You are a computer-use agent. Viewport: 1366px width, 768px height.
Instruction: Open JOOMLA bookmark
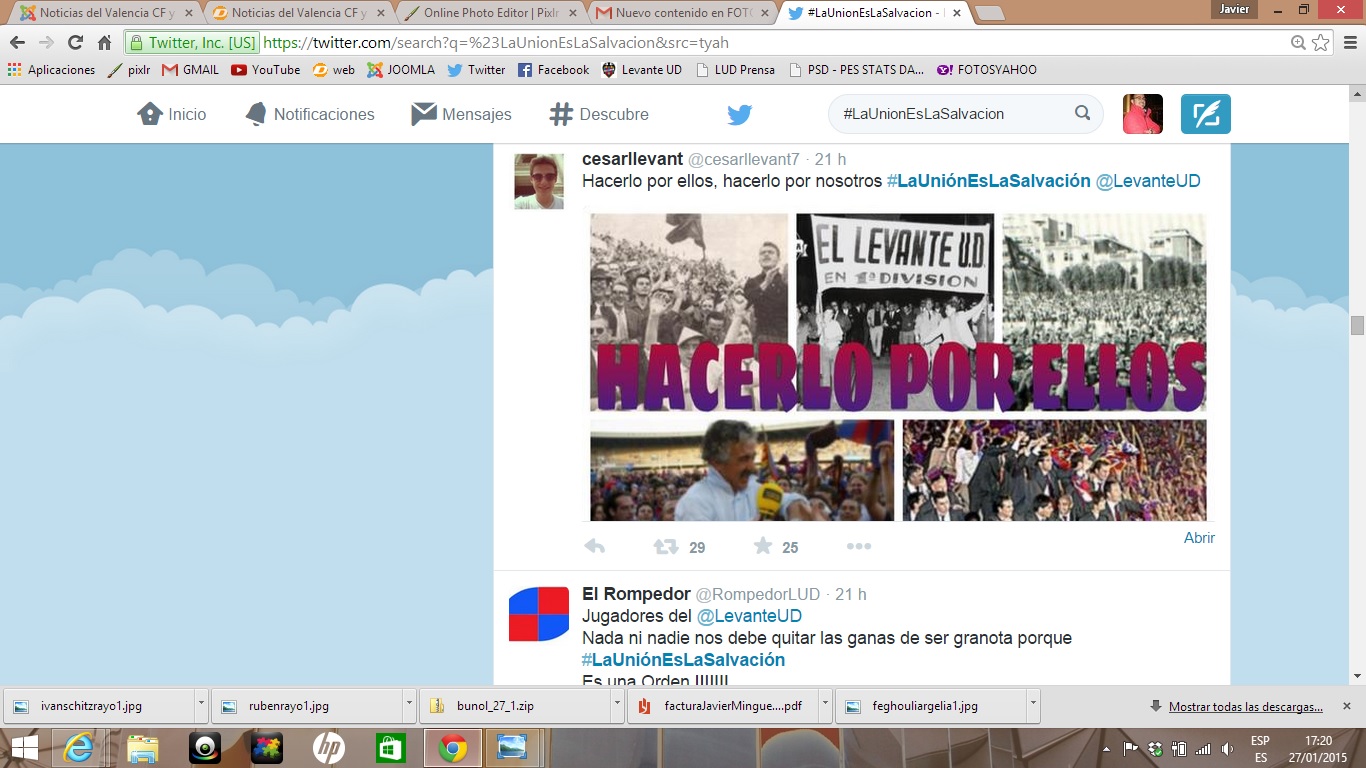(401, 70)
